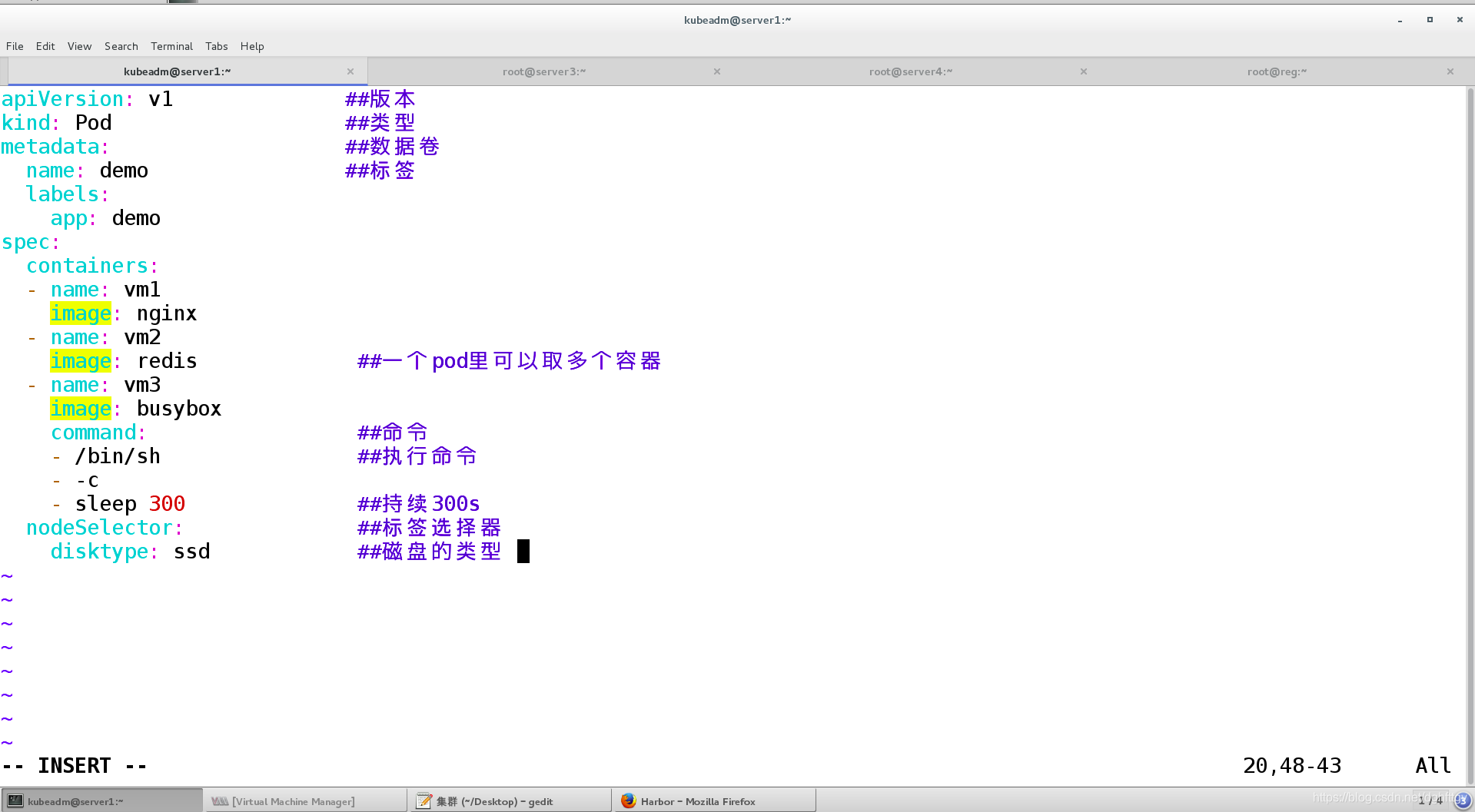The width and height of the screenshot is (1475, 812).
Task: Click the ##持续300s comment
Action: [419, 504]
